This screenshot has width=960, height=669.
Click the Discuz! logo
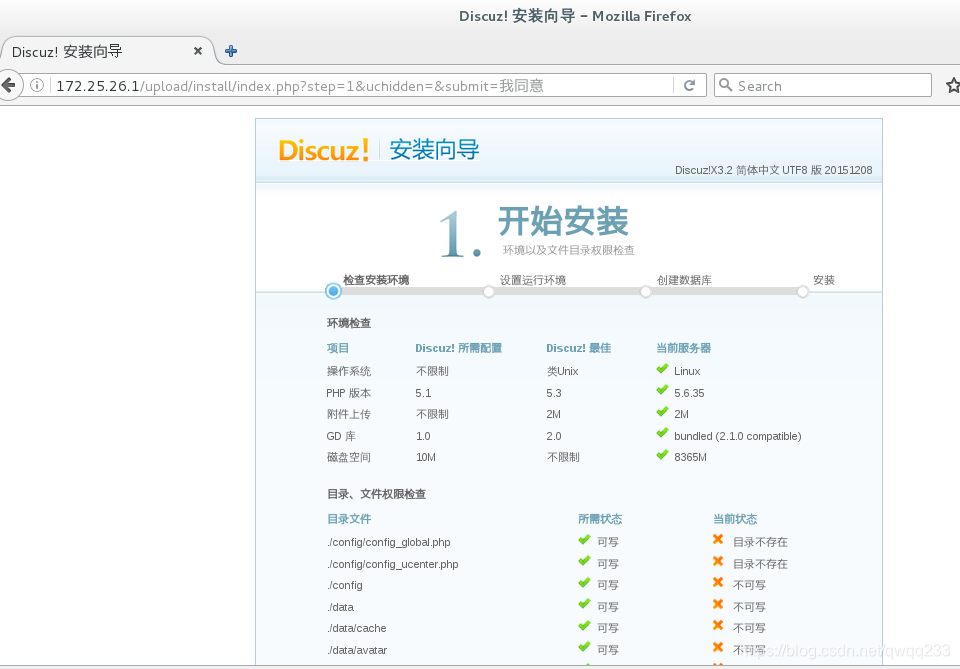click(x=323, y=150)
